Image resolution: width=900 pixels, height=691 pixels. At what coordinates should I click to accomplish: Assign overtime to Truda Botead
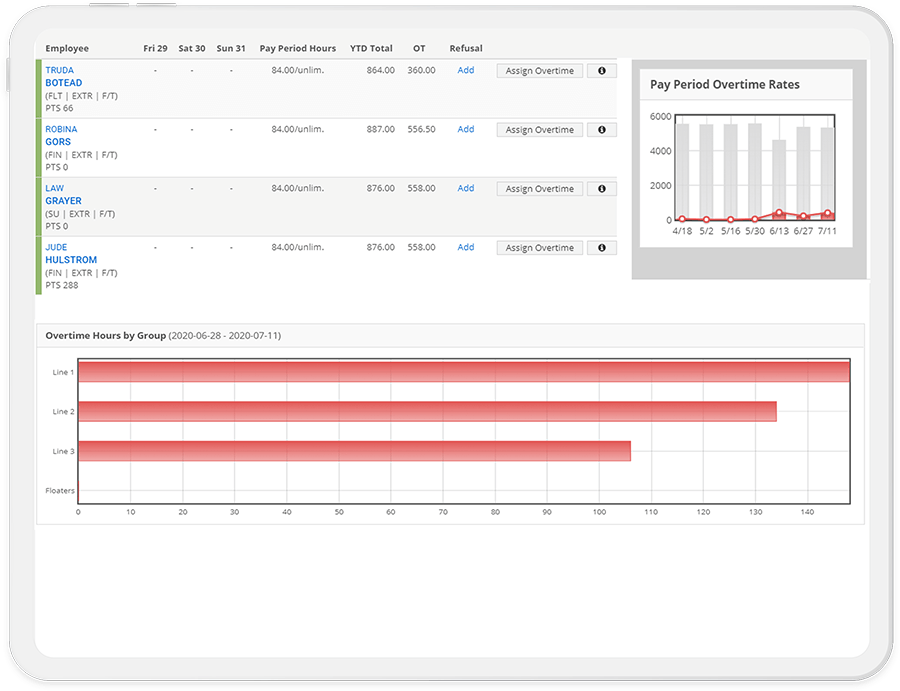coord(540,71)
